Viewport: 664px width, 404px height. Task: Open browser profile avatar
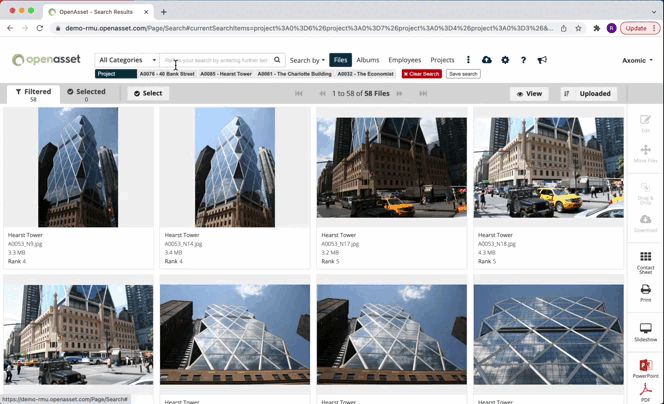tap(611, 28)
